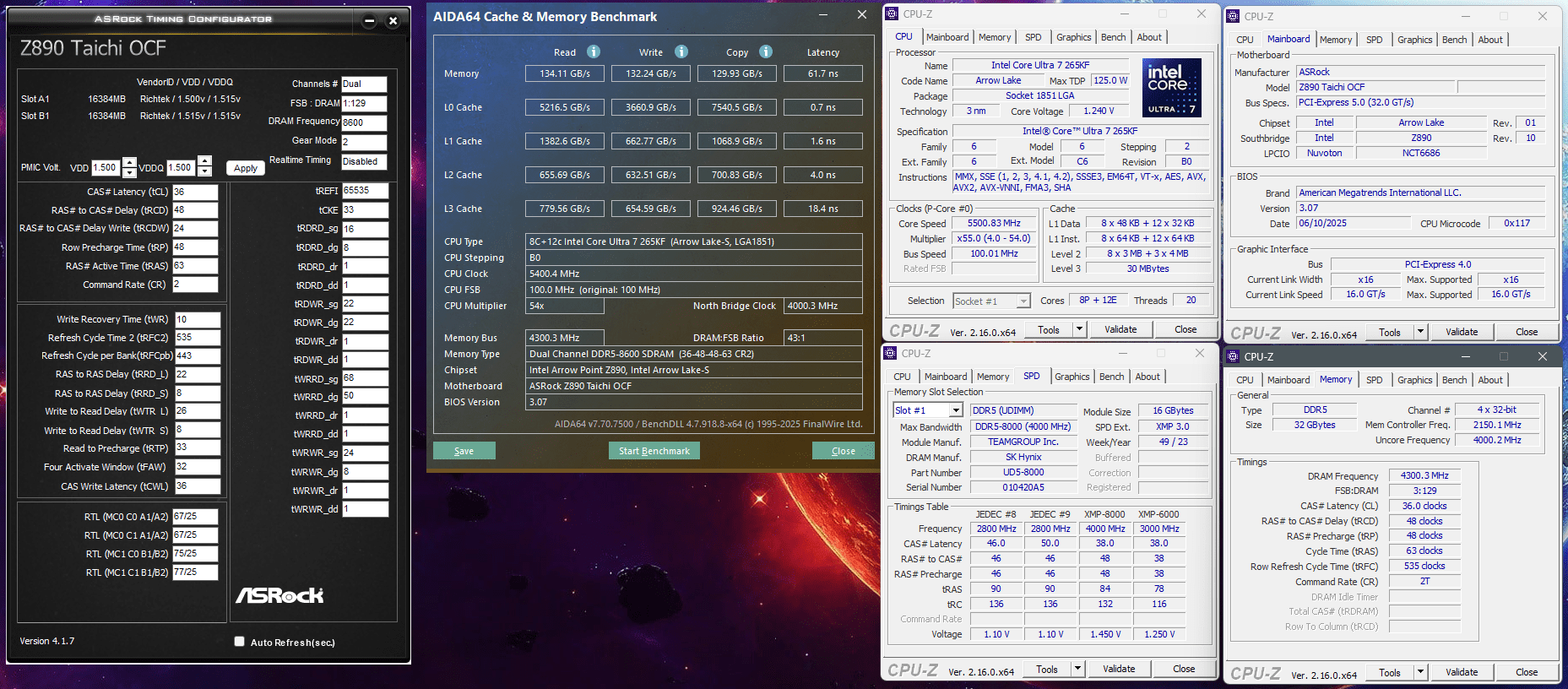Image resolution: width=1568 pixels, height=689 pixels.
Task: Enable the Auto Refresh(sec) checkbox
Action: tap(240, 642)
